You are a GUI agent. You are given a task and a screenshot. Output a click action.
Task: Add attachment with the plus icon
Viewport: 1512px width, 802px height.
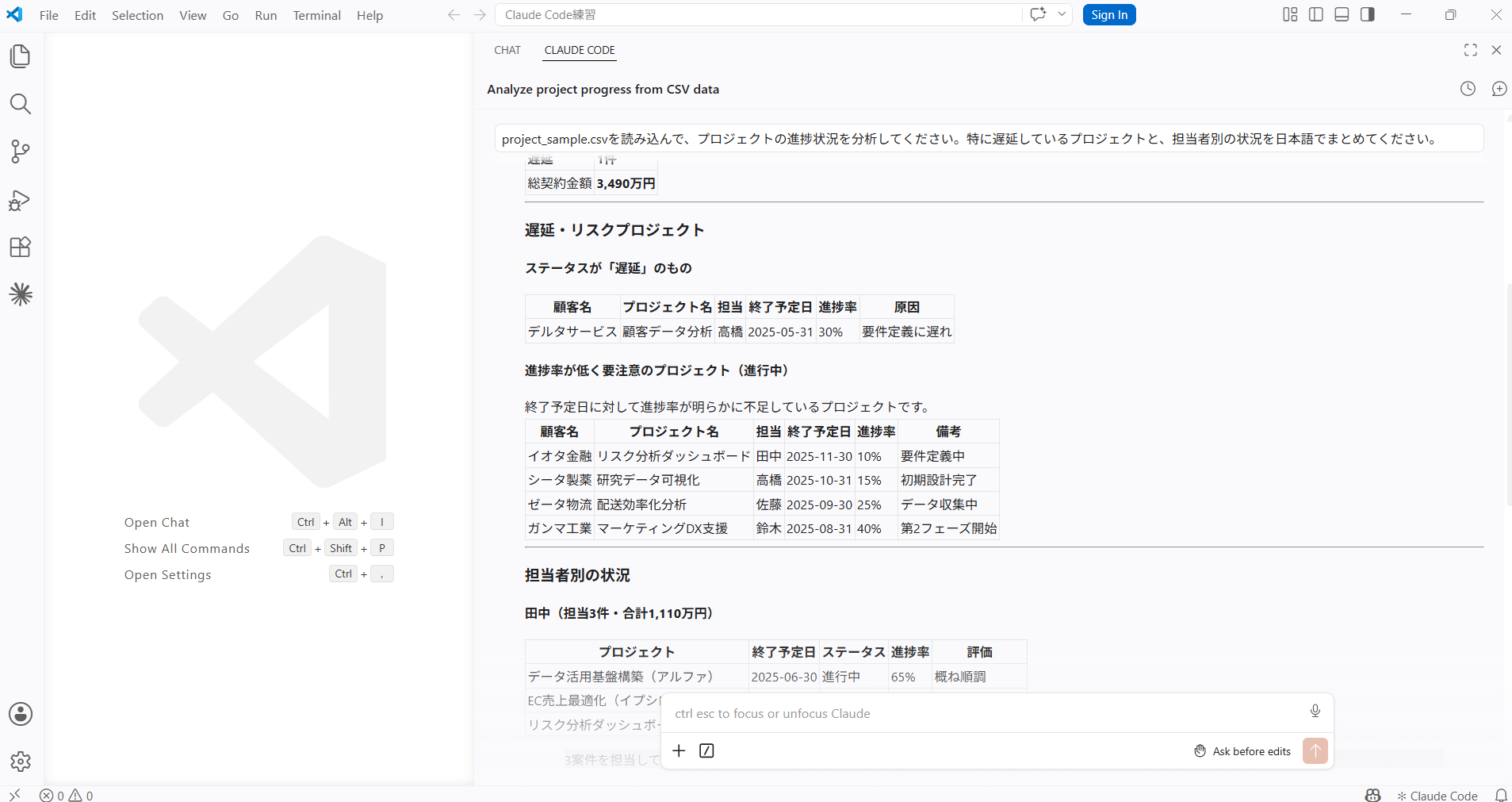click(x=679, y=750)
